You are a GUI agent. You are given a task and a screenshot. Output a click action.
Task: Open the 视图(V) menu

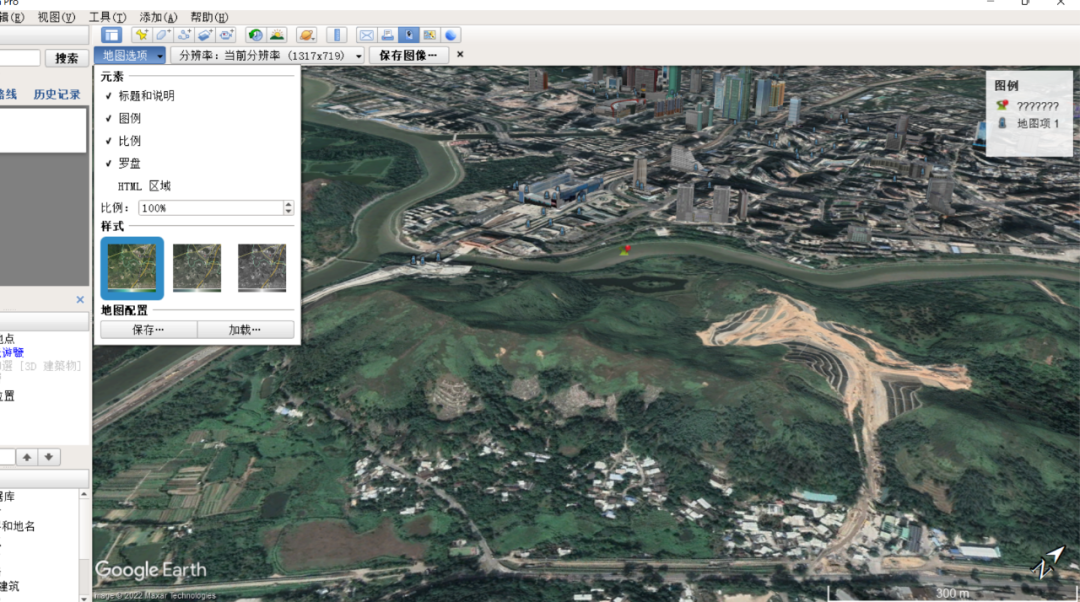[x=56, y=17]
